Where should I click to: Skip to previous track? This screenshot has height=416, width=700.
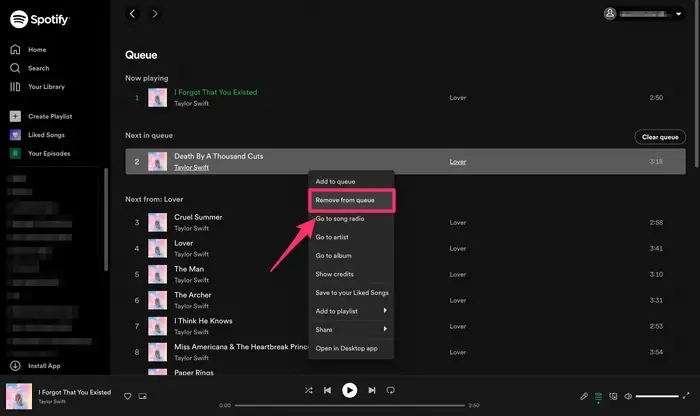(x=327, y=390)
